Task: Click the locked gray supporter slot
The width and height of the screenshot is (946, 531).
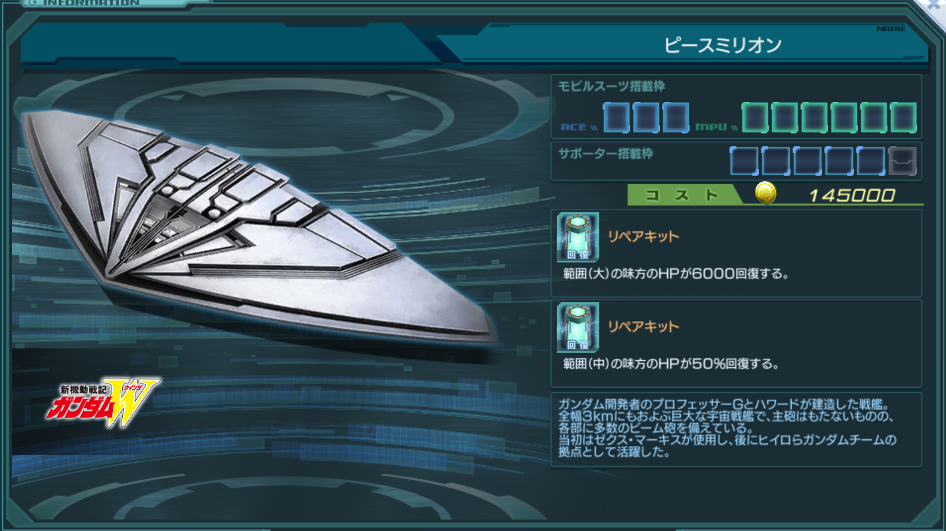Action: point(903,161)
